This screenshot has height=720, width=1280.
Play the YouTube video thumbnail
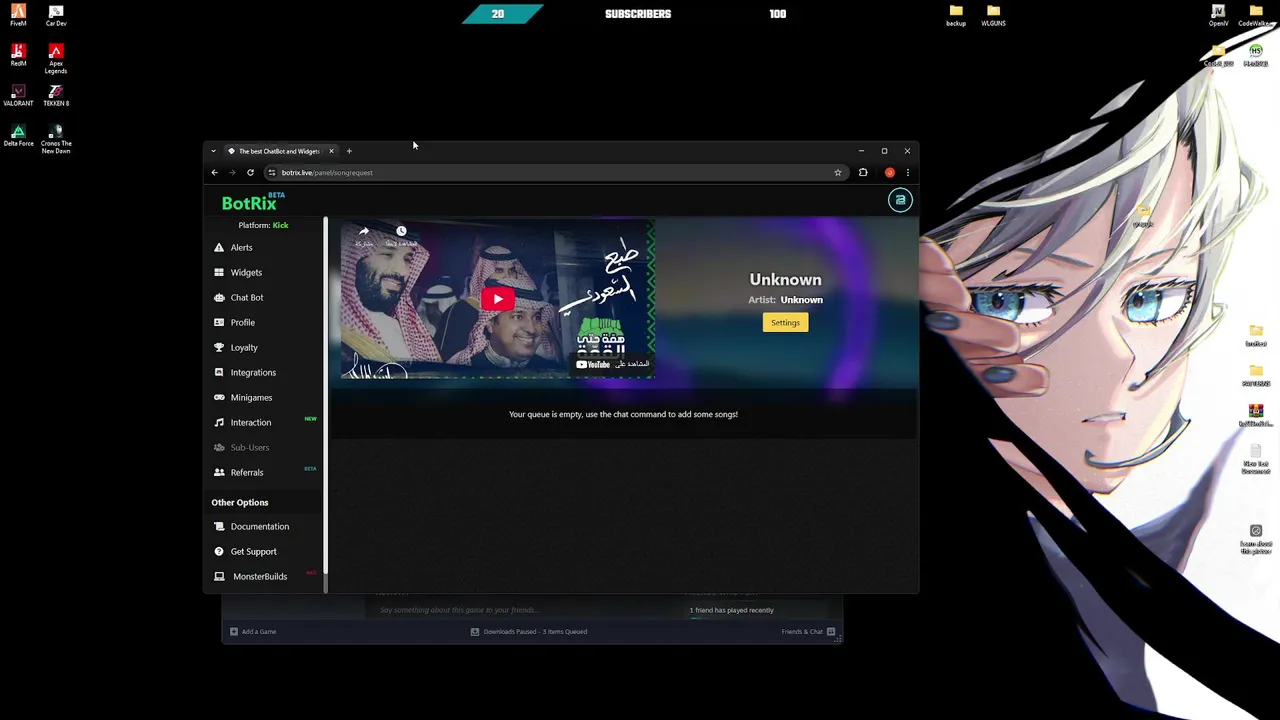tap(498, 299)
